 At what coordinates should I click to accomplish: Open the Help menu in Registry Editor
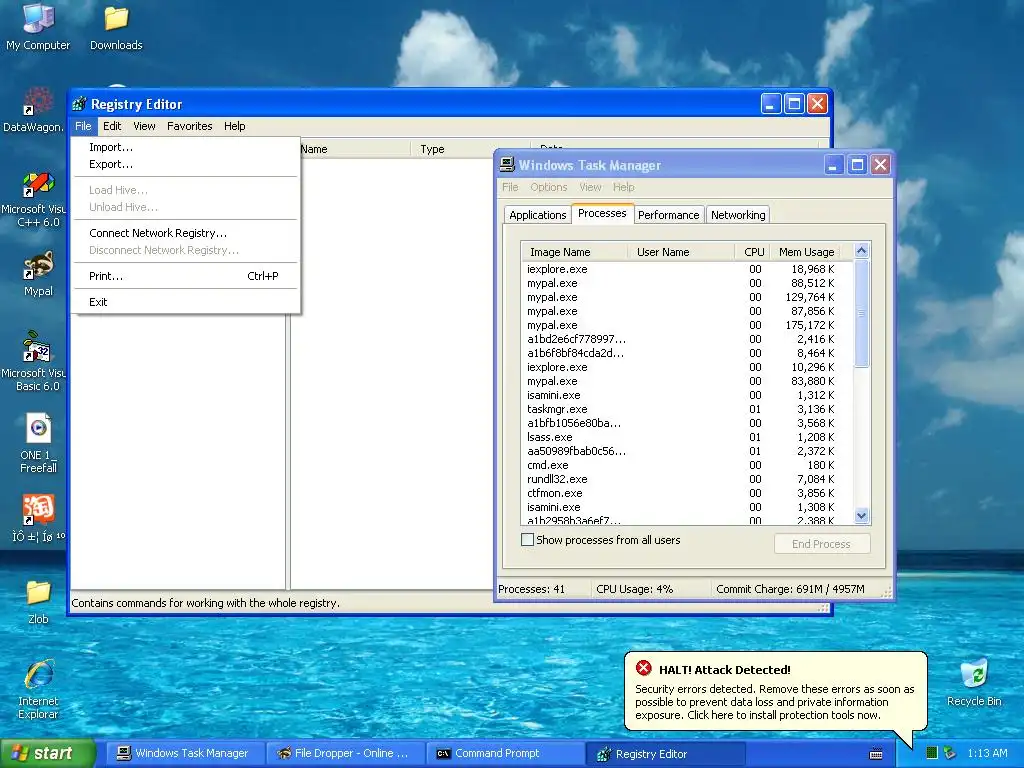(x=234, y=126)
